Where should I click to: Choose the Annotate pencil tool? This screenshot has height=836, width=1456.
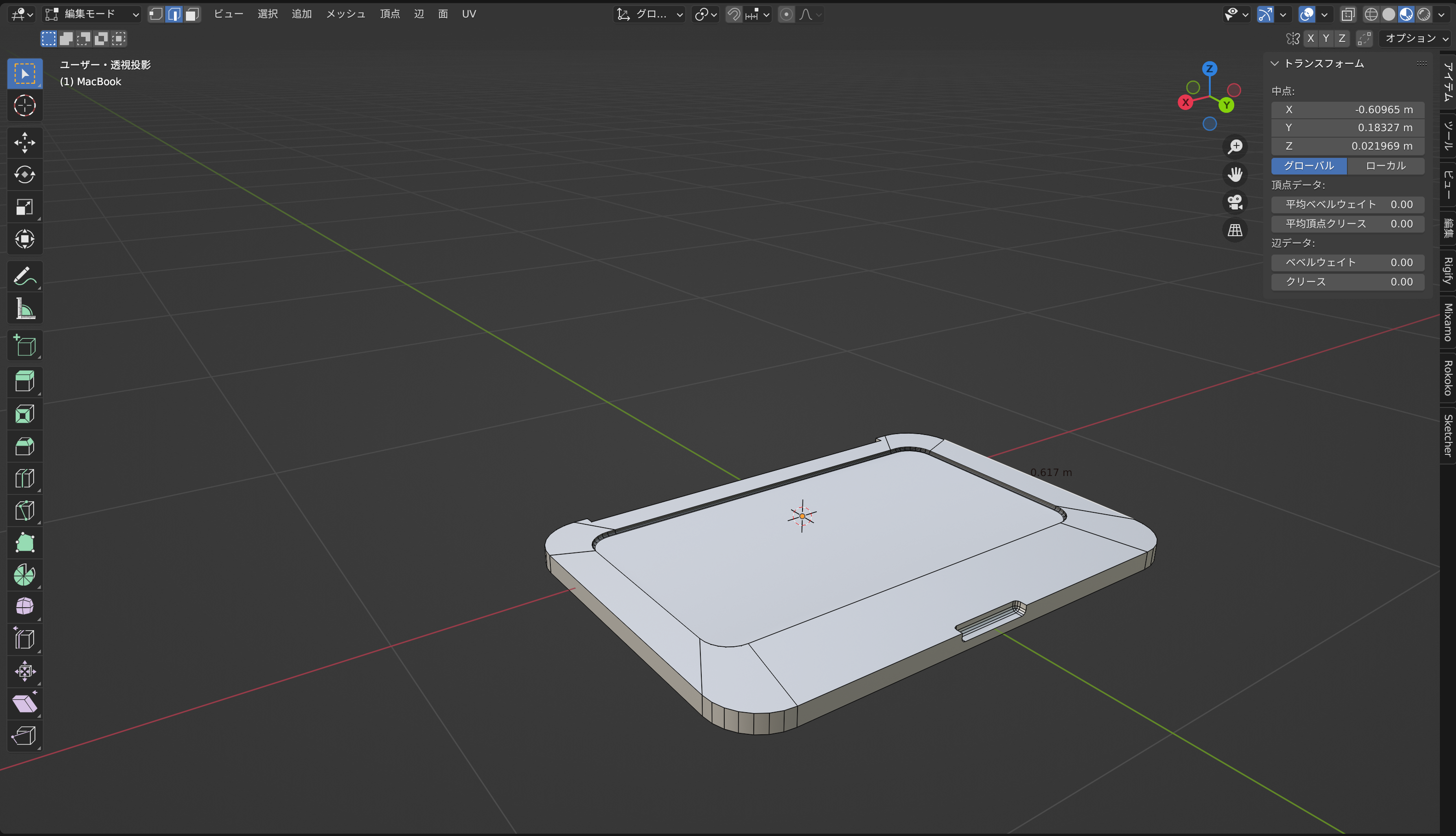[25, 276]
